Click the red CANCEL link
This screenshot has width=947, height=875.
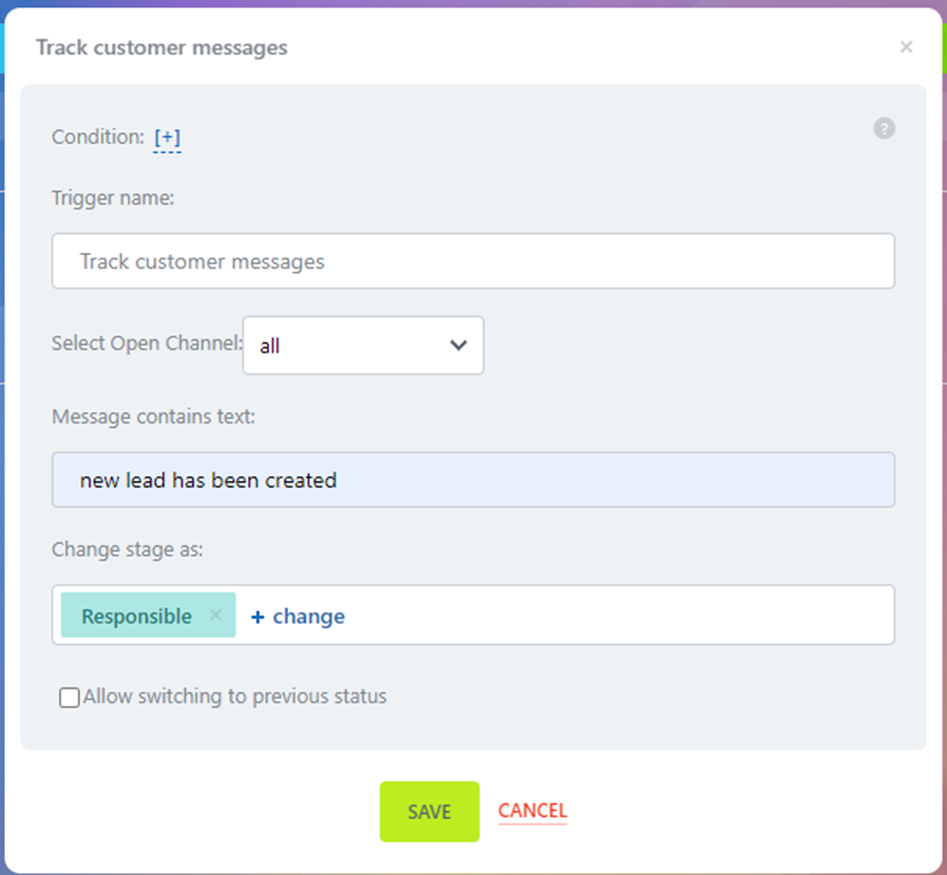pos(532,811)
